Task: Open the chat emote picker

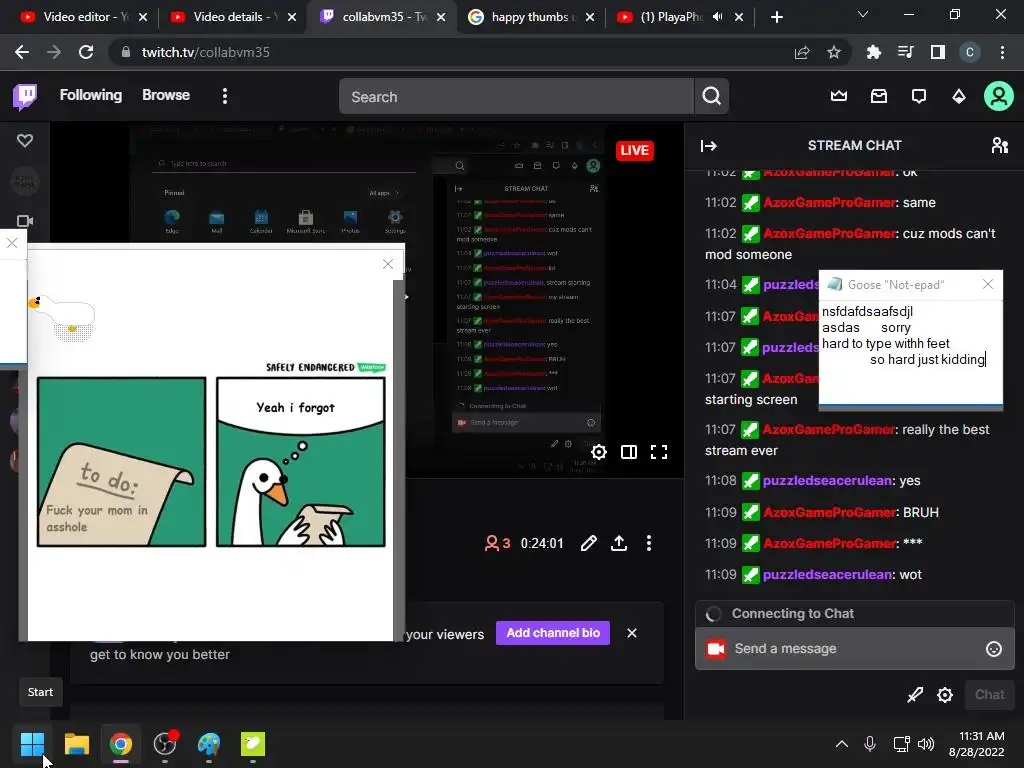Action: pos(993,648)
